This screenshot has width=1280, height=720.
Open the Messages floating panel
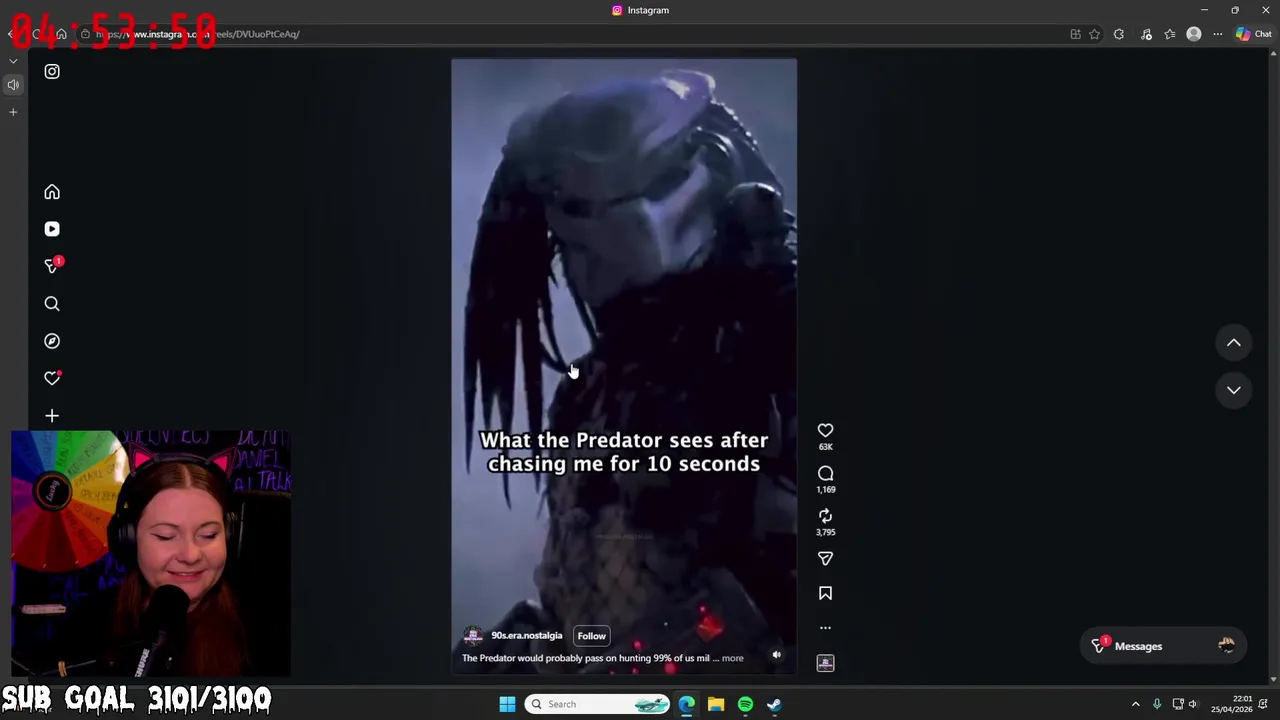(1164, 646)
